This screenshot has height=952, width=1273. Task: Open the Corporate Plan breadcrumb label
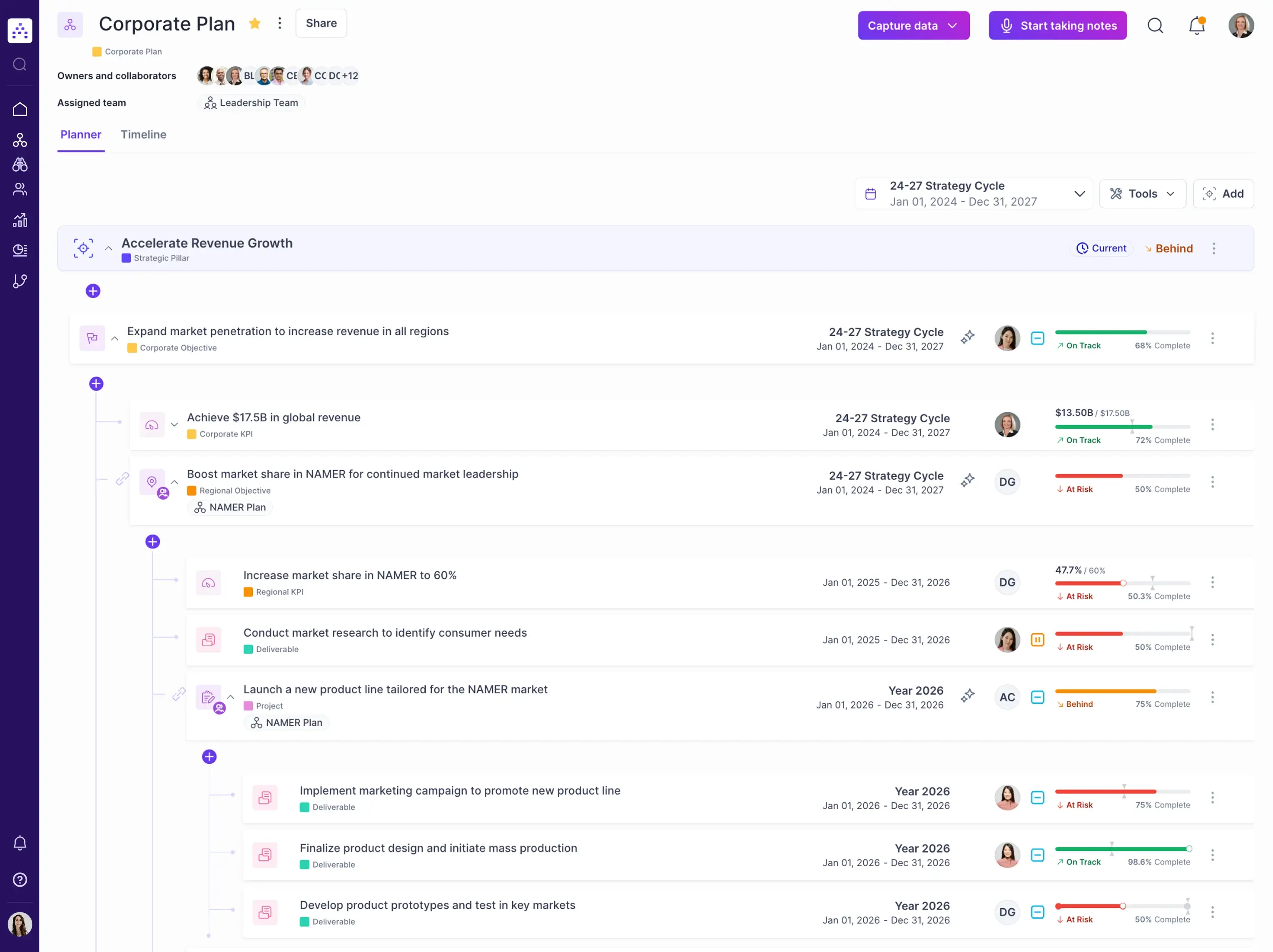[127, 52]
